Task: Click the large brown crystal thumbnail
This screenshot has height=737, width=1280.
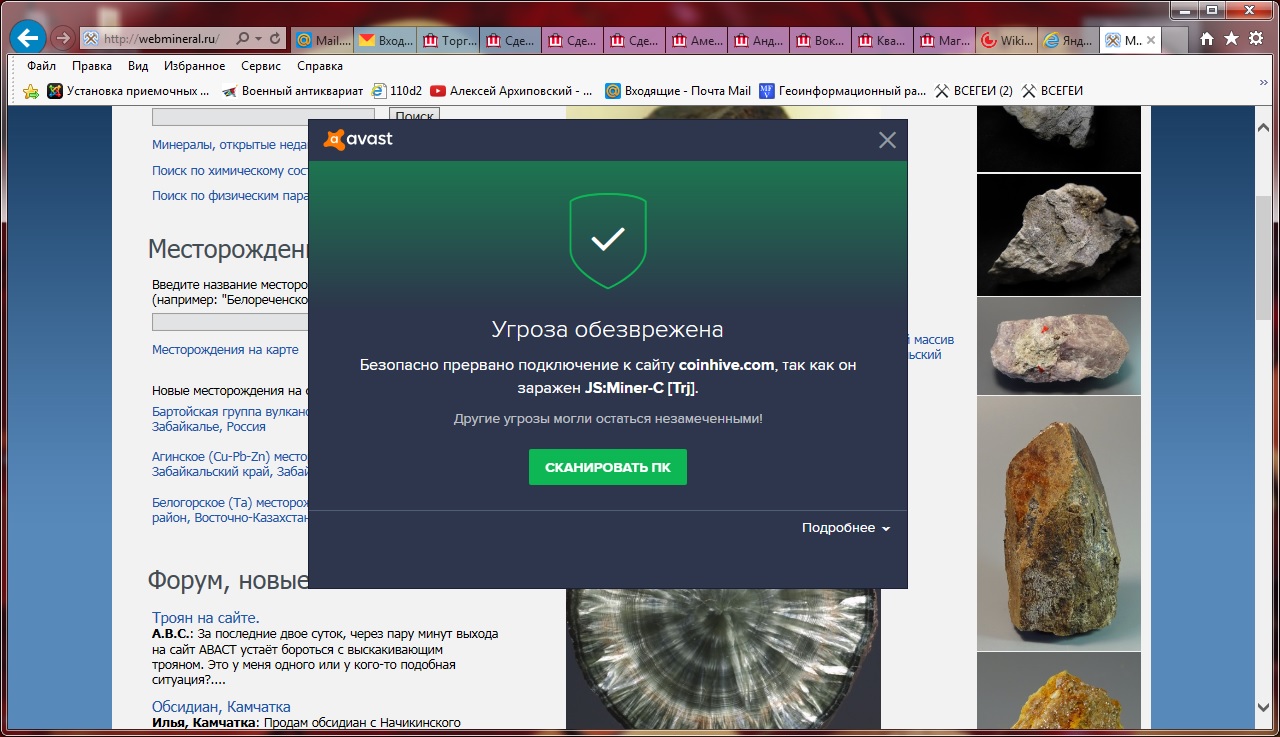Action: pyautogui.click(x=1059, y=523)
